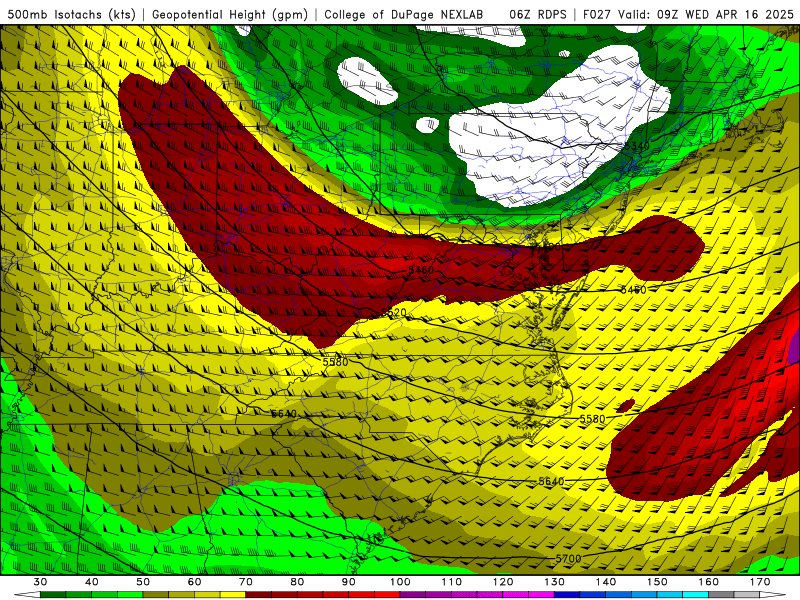
Task: Click the "College of DuPage NEXLAB" label
Action: click(x=404, y=15)
